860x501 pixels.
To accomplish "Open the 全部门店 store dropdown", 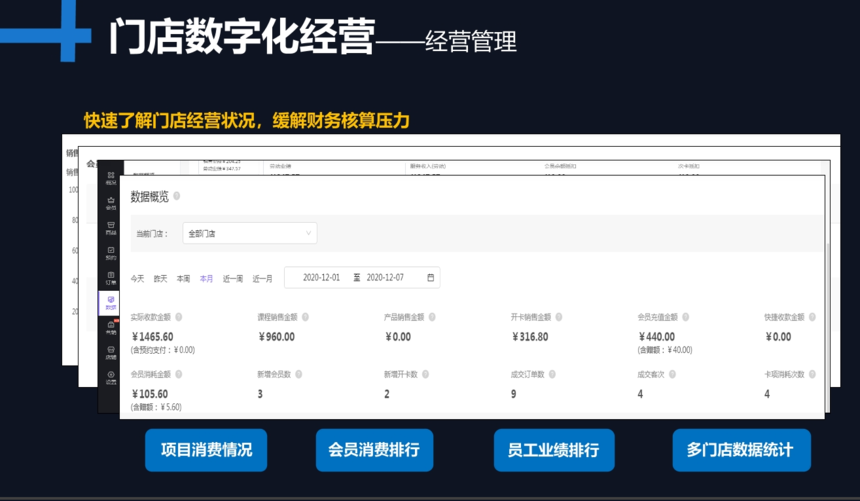I will tap(250, 233).
